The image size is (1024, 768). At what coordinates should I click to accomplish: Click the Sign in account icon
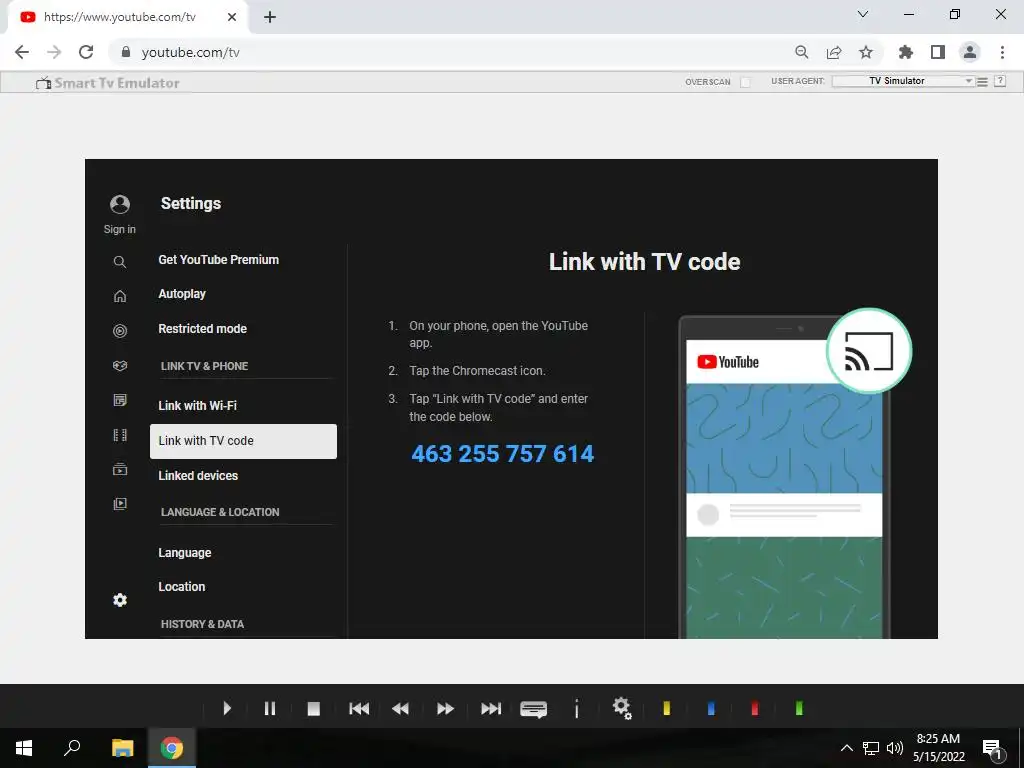tap(120, 204)
